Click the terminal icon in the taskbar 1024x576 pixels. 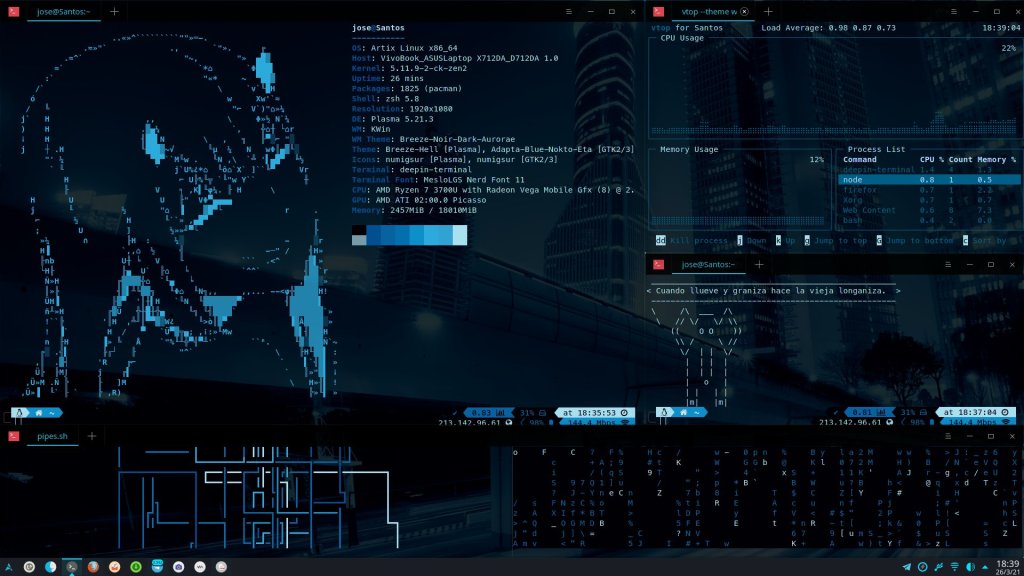click(72, 567)
